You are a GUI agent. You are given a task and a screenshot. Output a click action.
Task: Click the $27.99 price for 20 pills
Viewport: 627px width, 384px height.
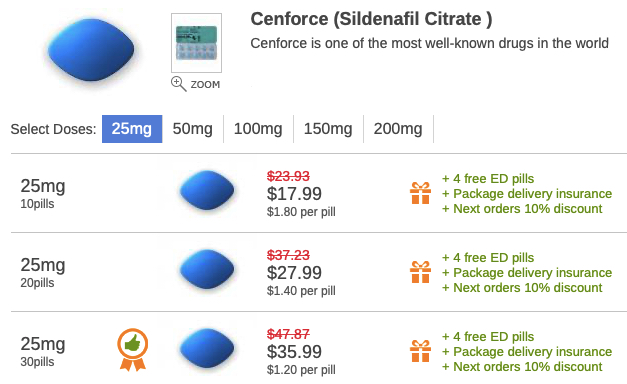click(294, 273)
